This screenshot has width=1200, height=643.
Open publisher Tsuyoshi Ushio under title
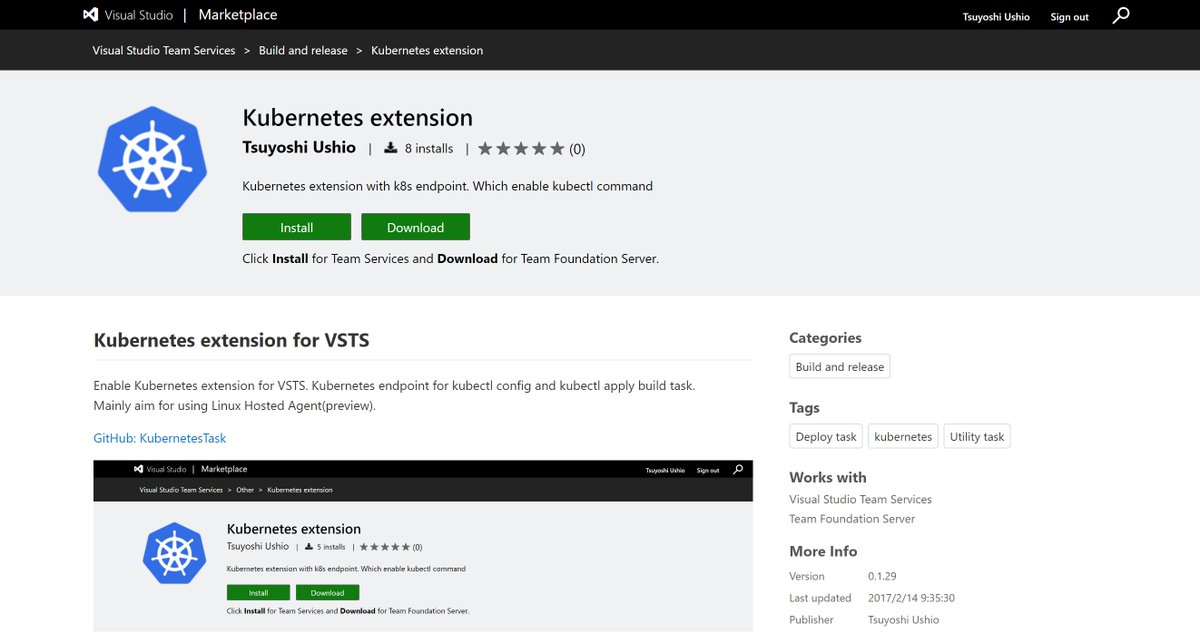point(299,147)
